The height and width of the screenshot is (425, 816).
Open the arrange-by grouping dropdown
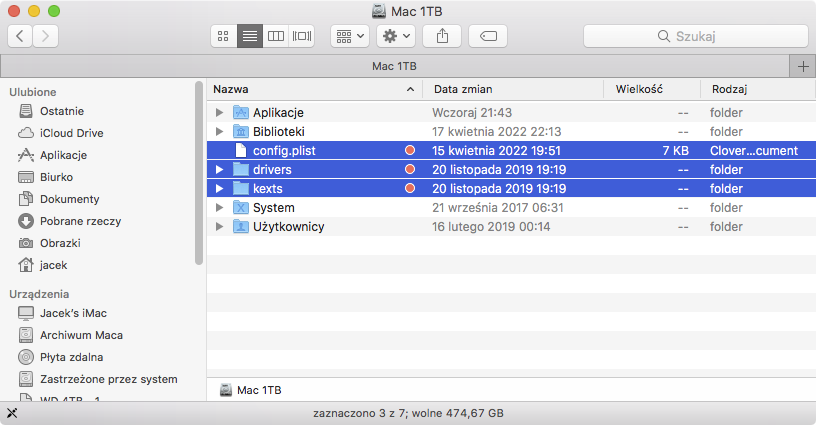[350, 36]
